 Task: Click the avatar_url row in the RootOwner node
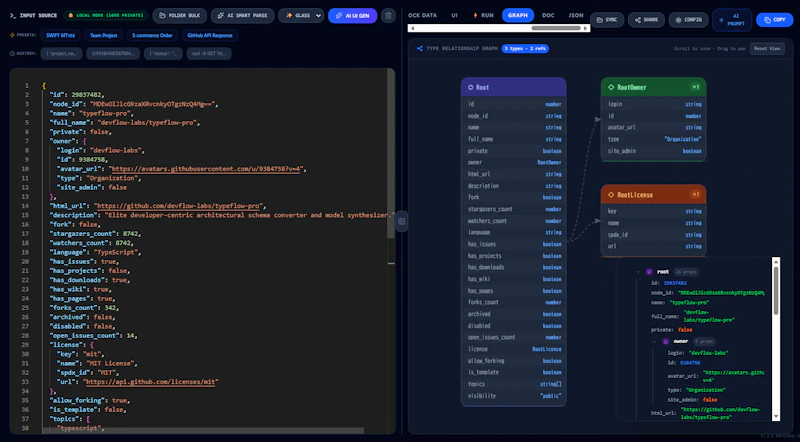click(654, 128)
